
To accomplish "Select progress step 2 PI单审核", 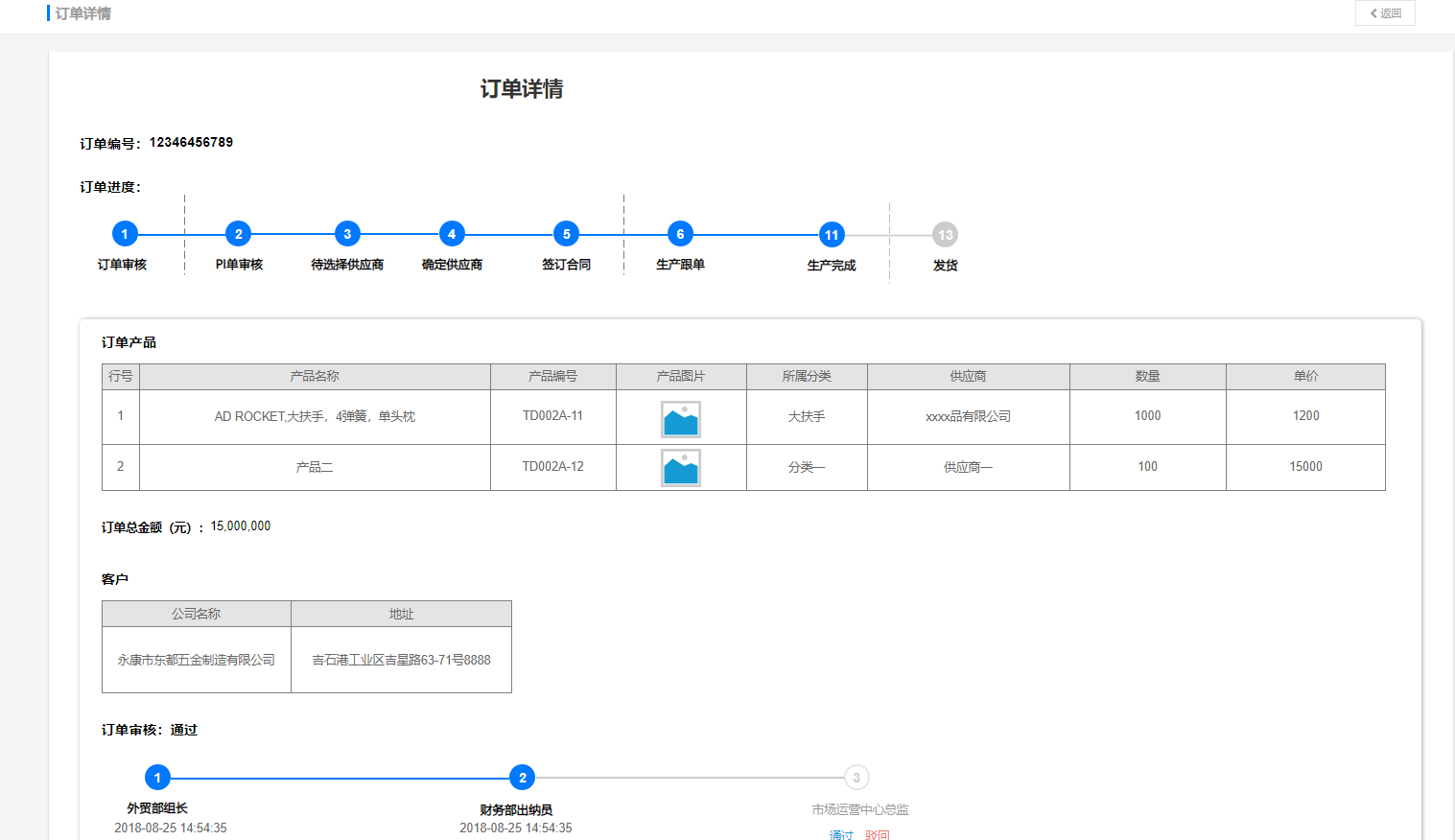I will click(239, 234).
